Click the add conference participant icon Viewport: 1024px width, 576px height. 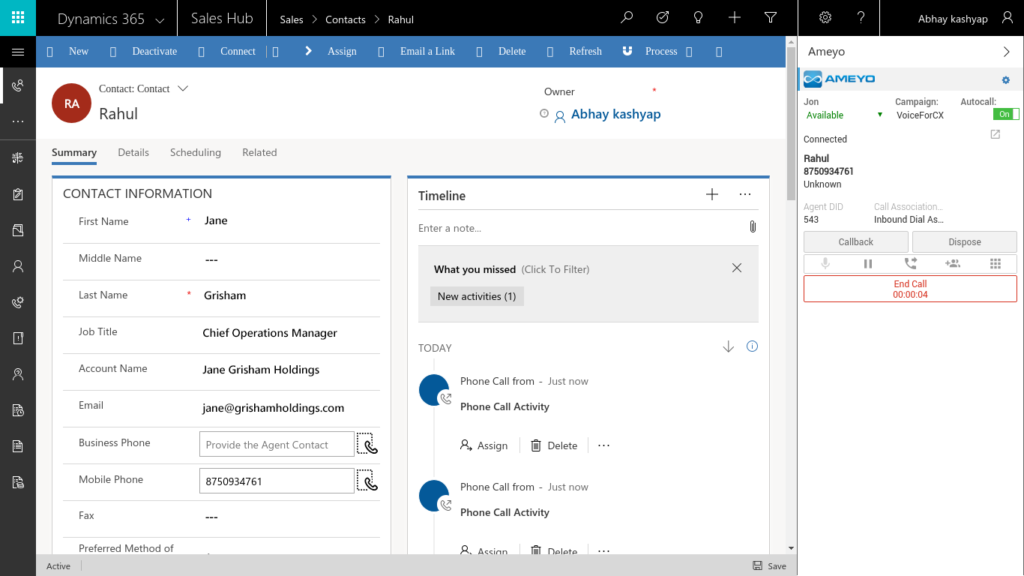click(x=953, y=264)
